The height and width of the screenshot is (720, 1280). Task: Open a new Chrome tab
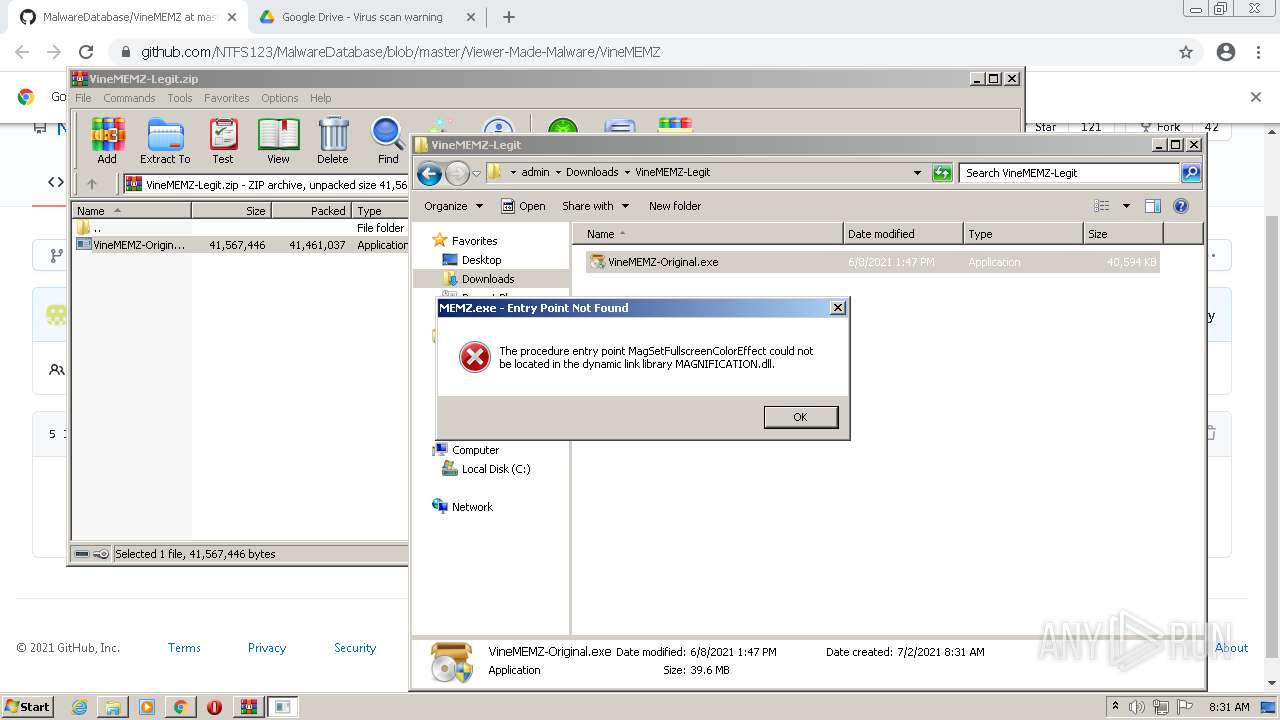coord(509,17)
